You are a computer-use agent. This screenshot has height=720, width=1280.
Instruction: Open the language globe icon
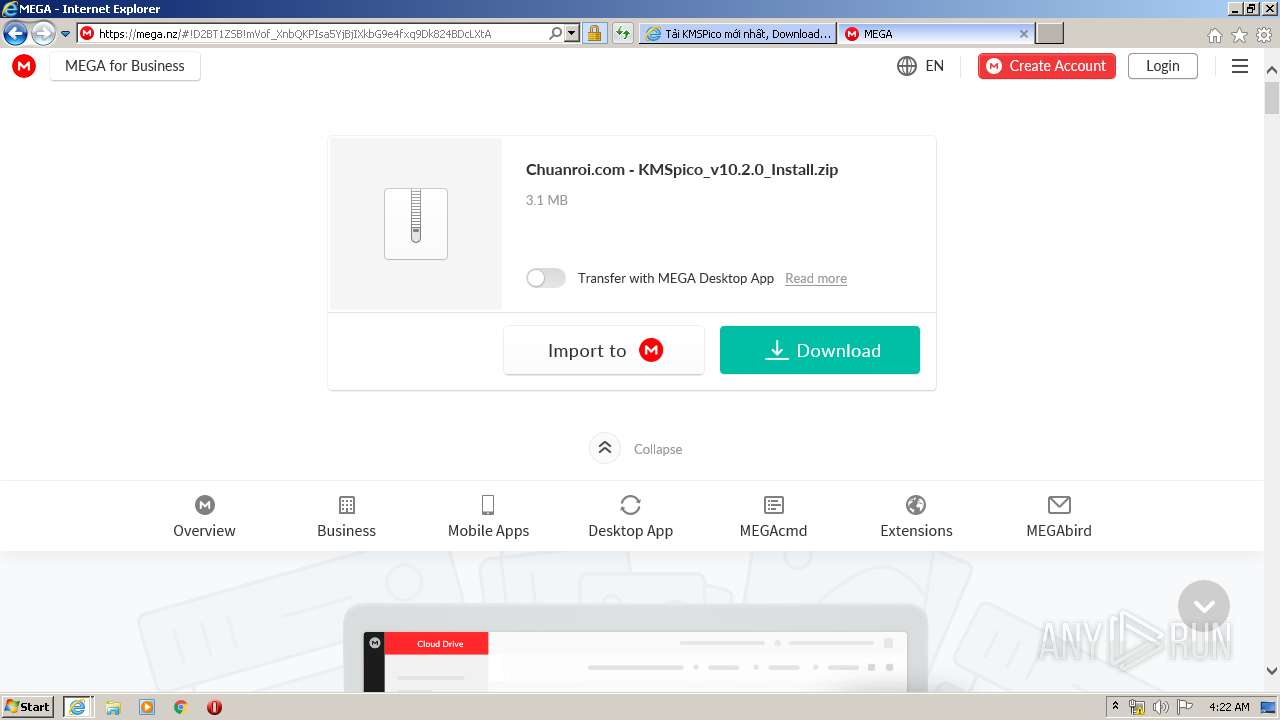click(x=907, y=66)
